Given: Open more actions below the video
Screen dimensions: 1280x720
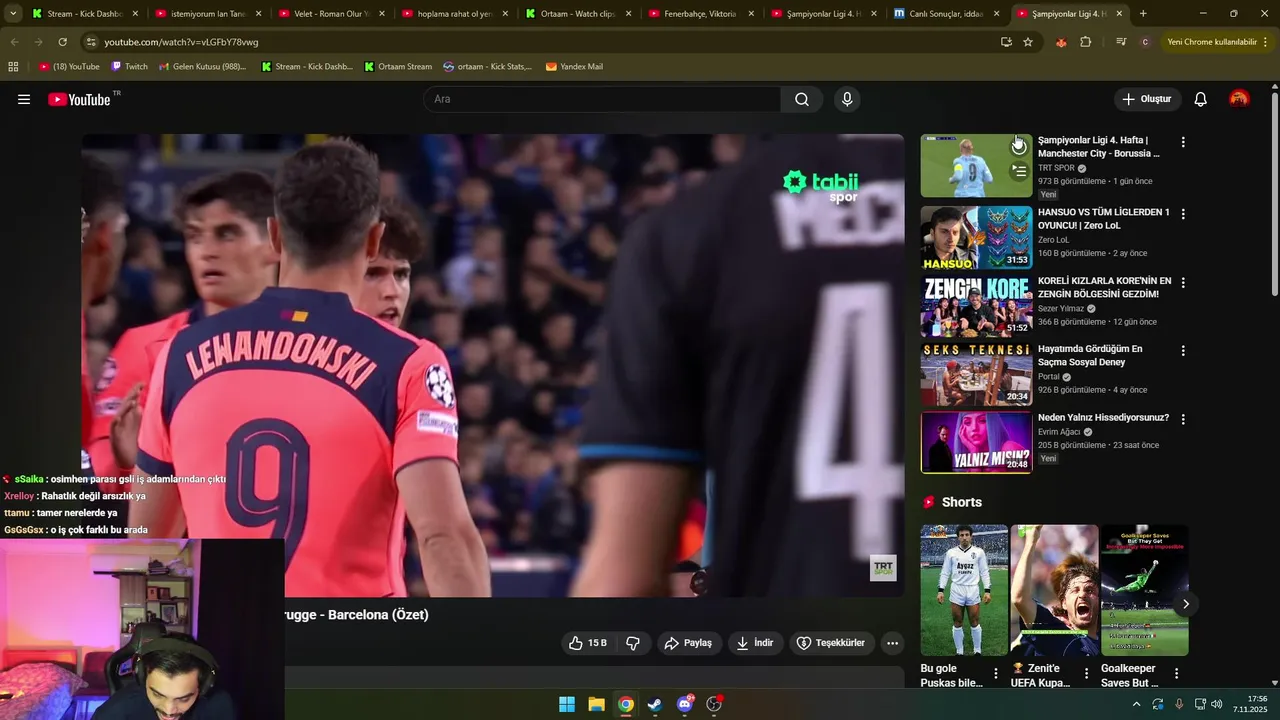Looking at the screenshot, I should tap(893, 643).
